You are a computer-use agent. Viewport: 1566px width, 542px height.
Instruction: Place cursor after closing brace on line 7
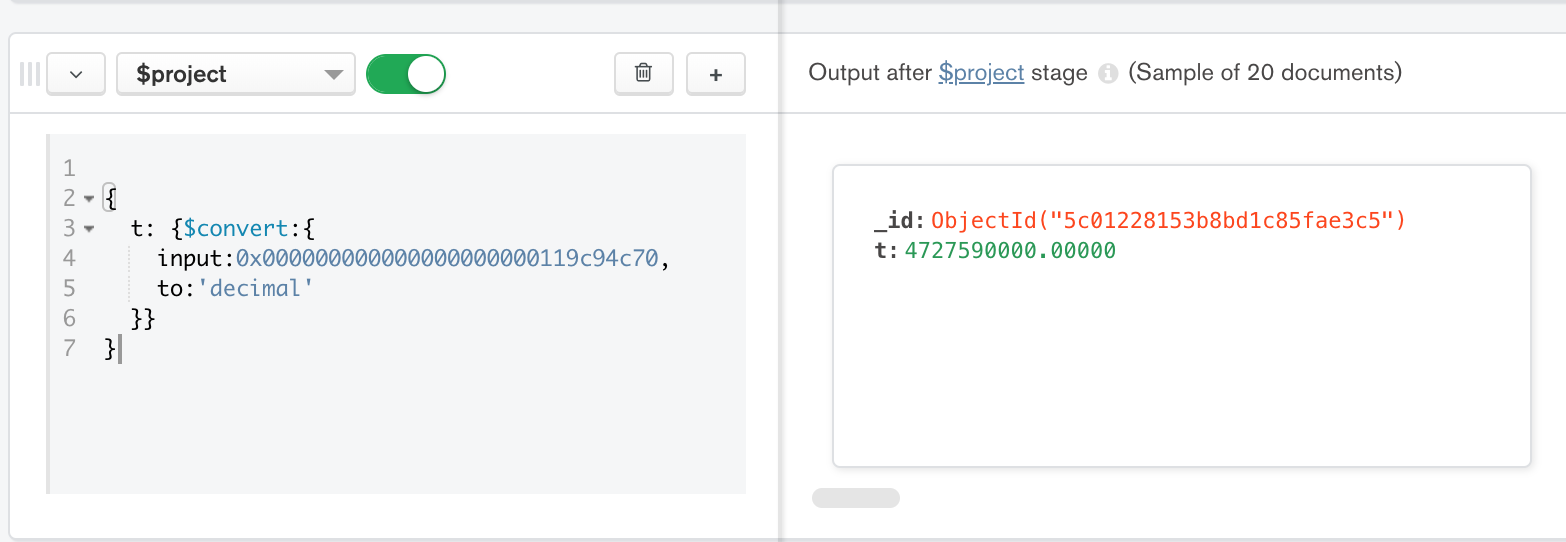119,349
